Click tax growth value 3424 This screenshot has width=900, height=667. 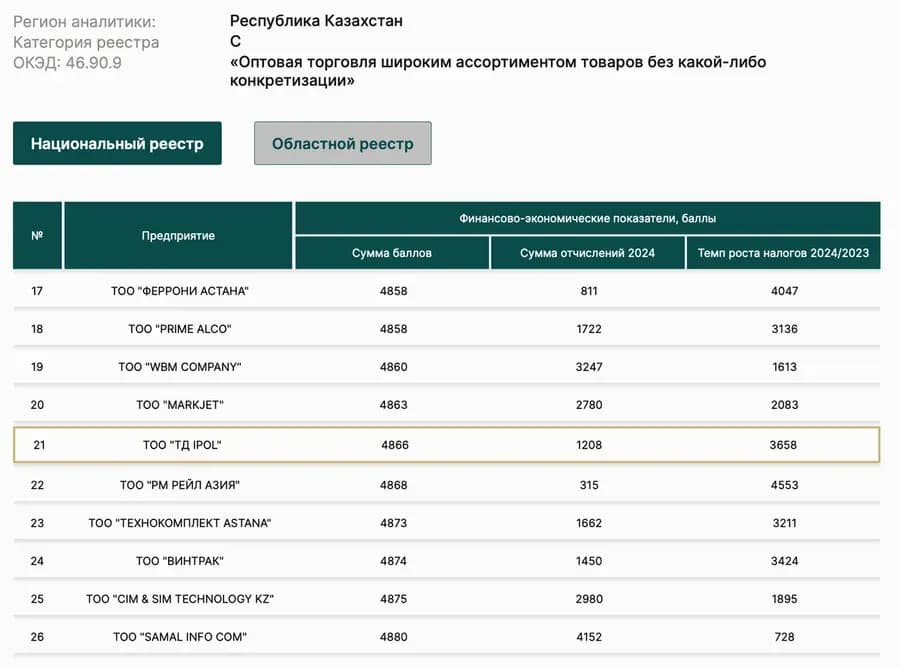click(x=785, y=561)
